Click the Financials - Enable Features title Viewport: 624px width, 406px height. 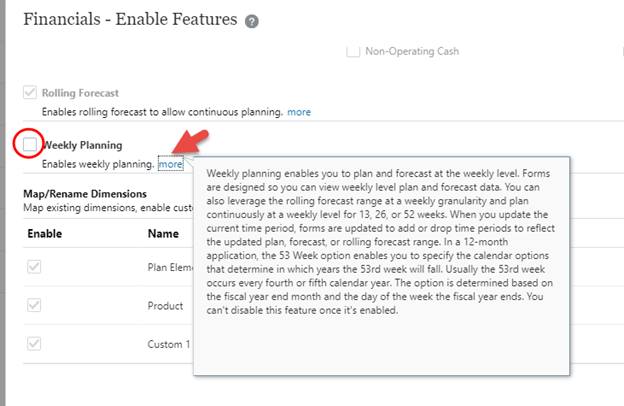tap(129, 20)
